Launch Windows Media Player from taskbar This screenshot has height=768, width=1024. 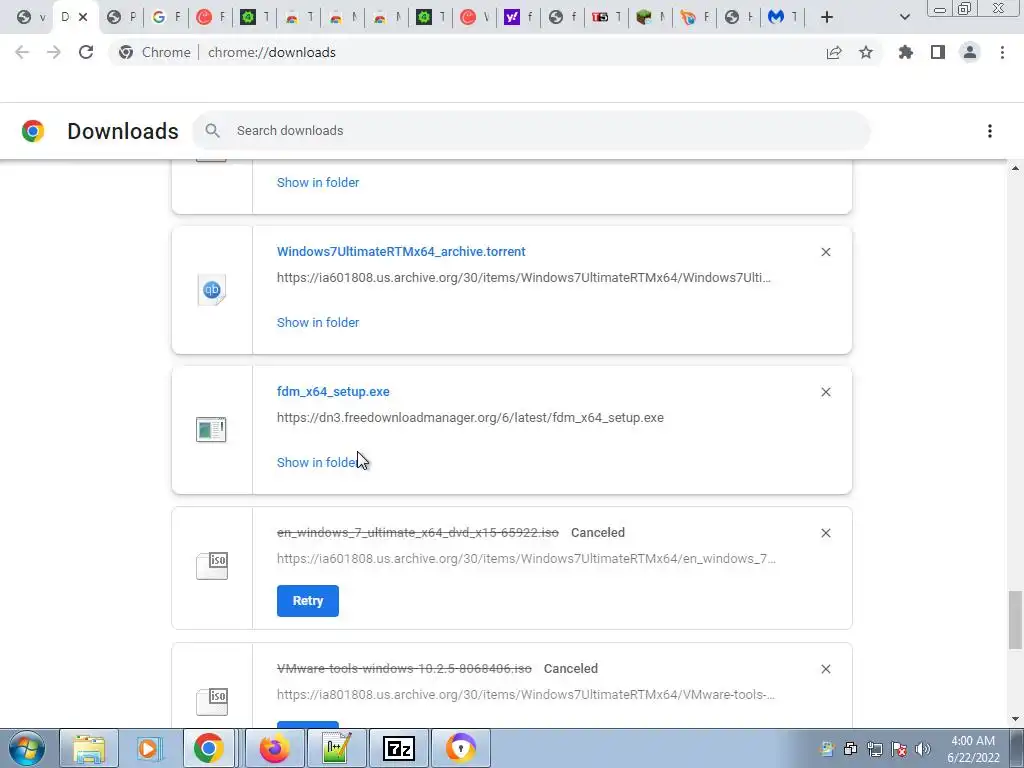click(x=148, y=748)
